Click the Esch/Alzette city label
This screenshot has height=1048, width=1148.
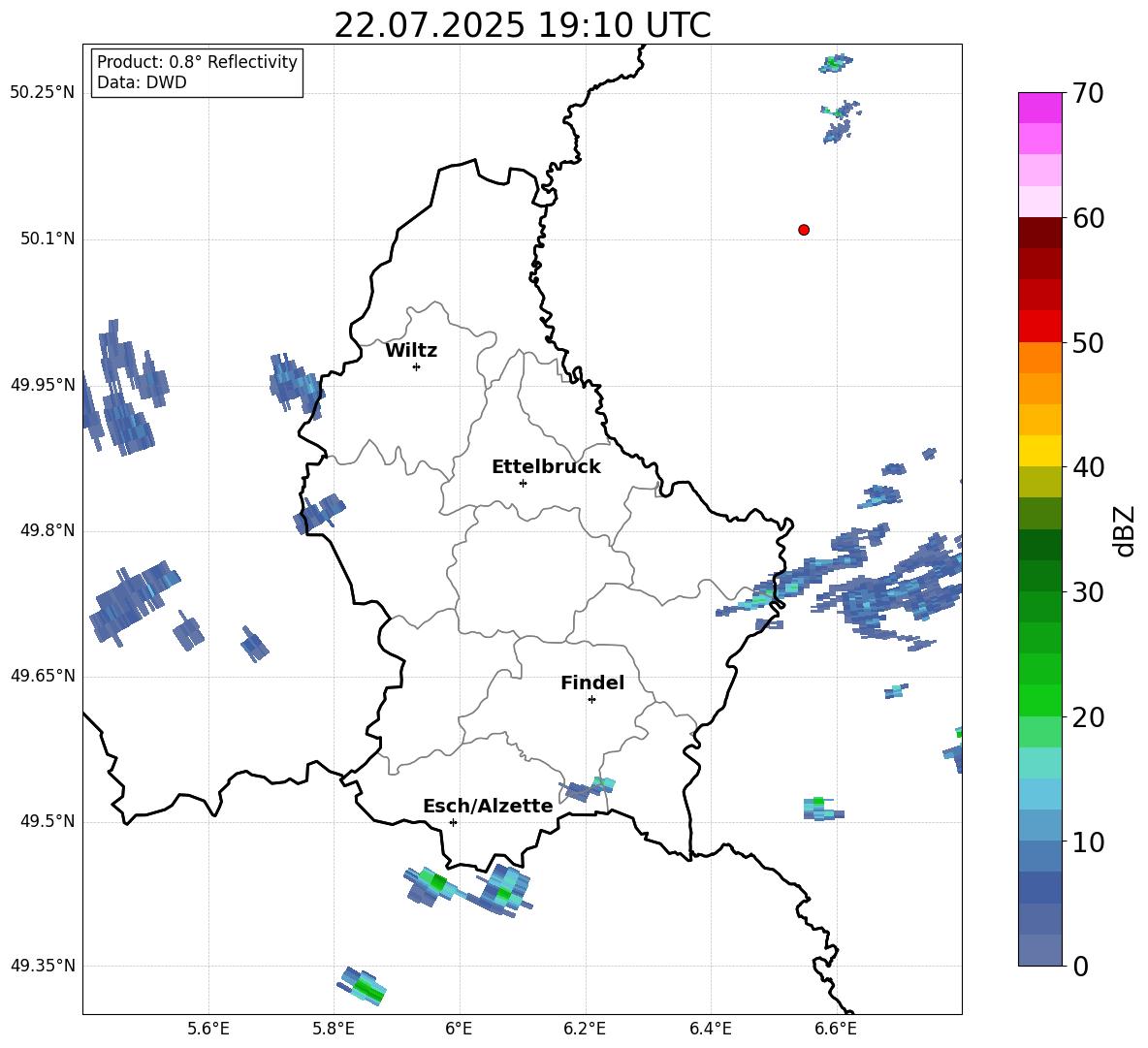click(488, 806)
